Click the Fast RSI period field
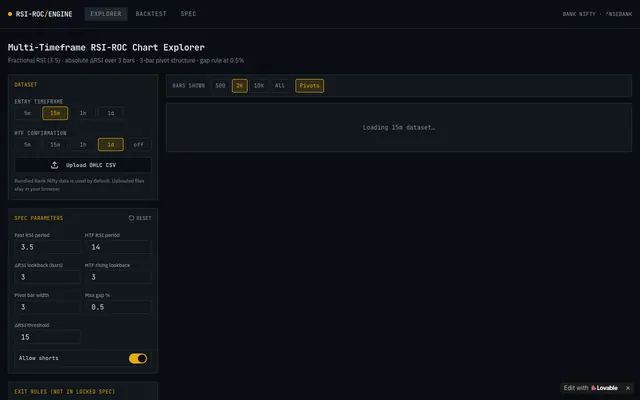 pos(48,247)
